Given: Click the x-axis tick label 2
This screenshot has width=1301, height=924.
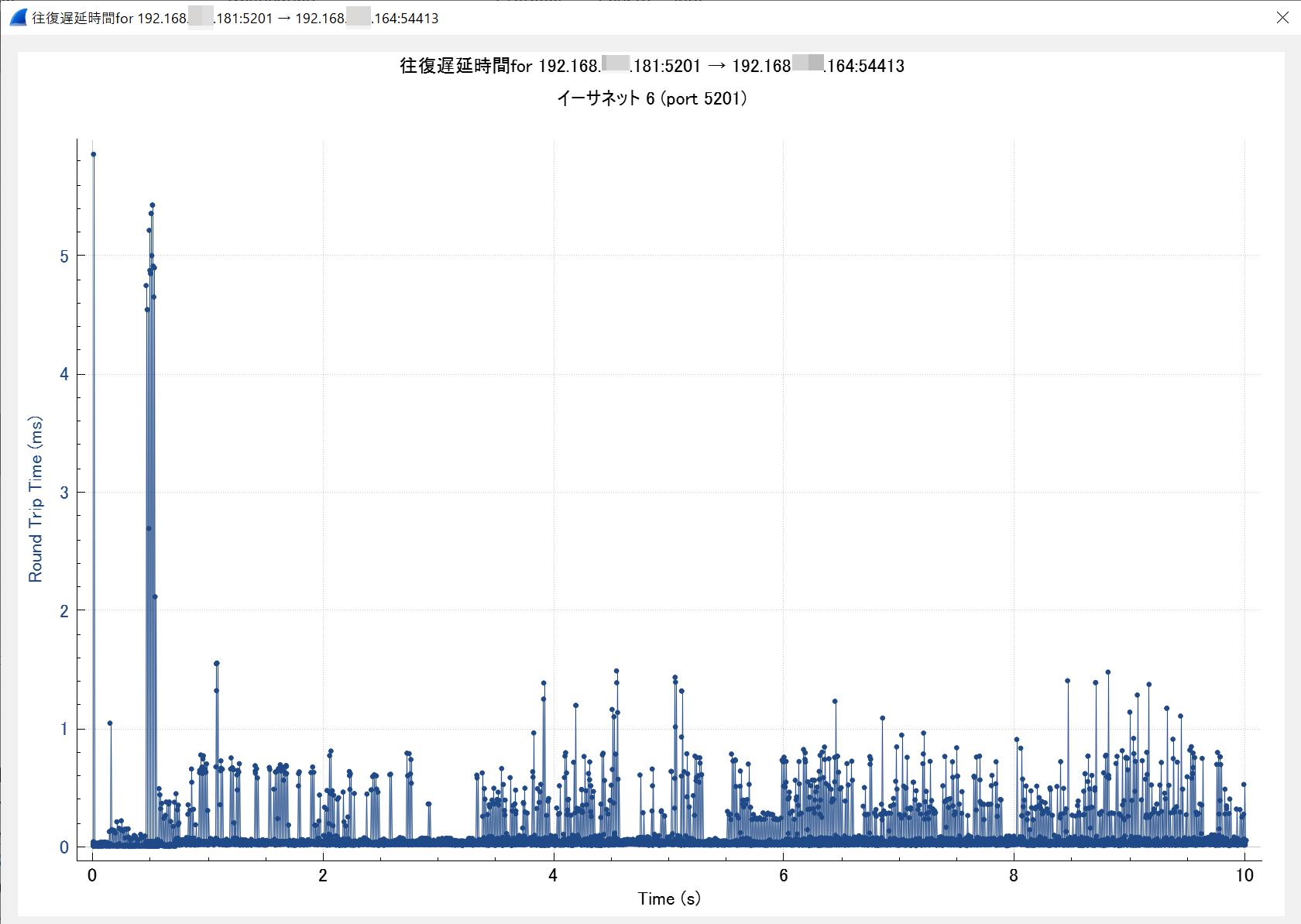Looking at the screenshot, I should click(323, 875).
